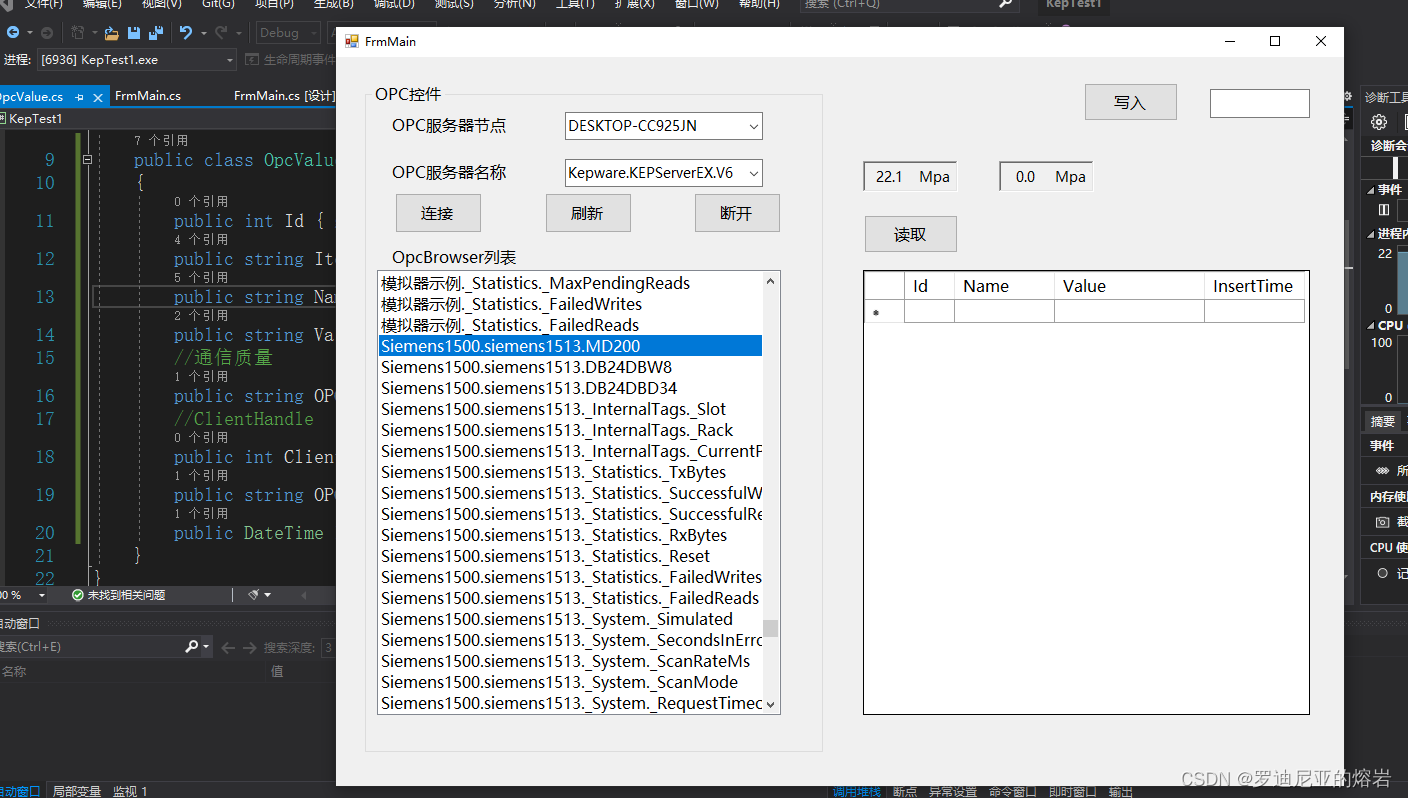This screenshot has height=798, width=1408.
Task: Click the OpcBrowser list scrollbar thumb
Action: click(x=770, y=628)
